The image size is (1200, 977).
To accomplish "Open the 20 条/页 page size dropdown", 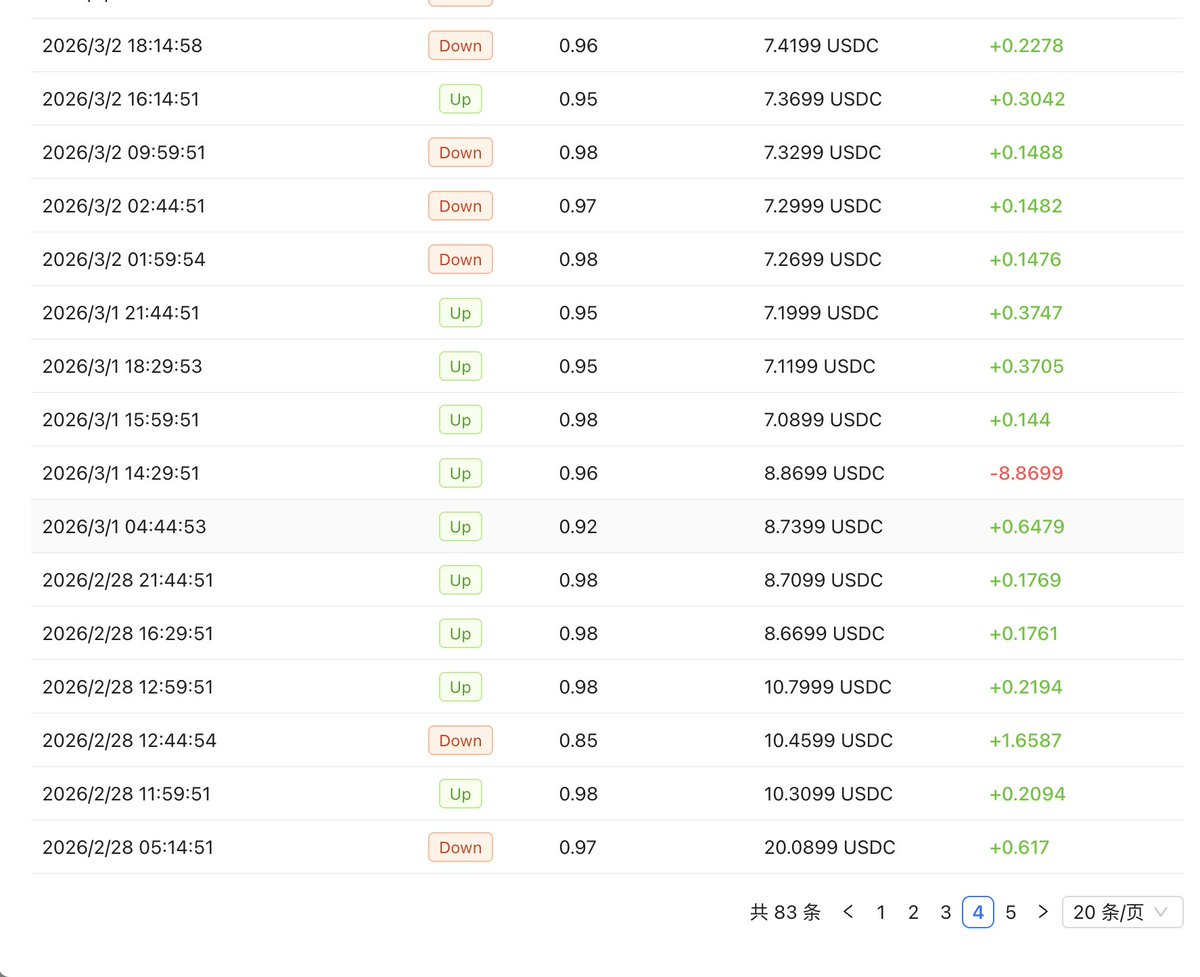I will [x=1122, y=912].
